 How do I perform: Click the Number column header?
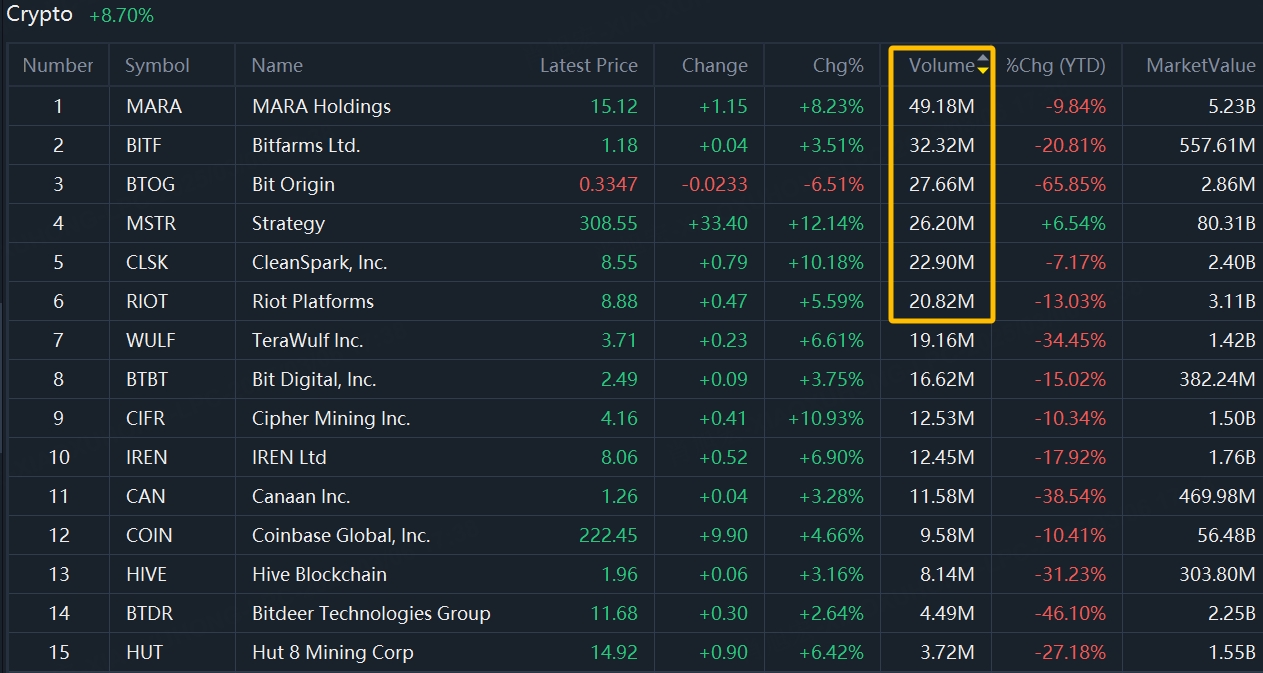click(x=58, y=65)
